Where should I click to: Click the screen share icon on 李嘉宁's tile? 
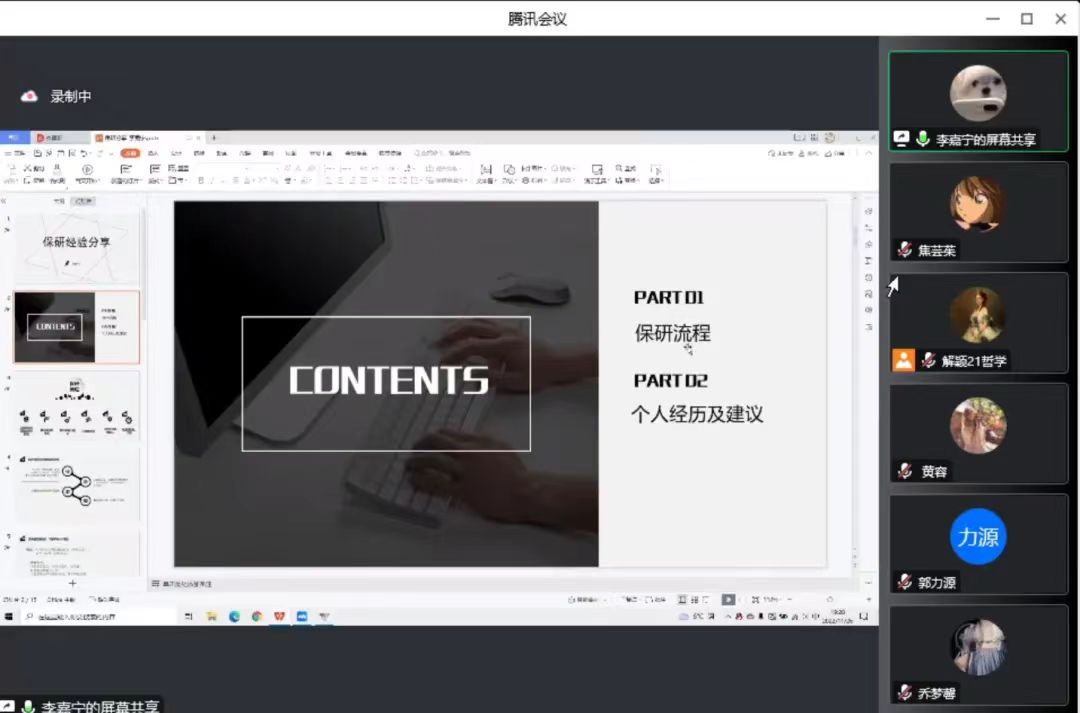[901, 139]
